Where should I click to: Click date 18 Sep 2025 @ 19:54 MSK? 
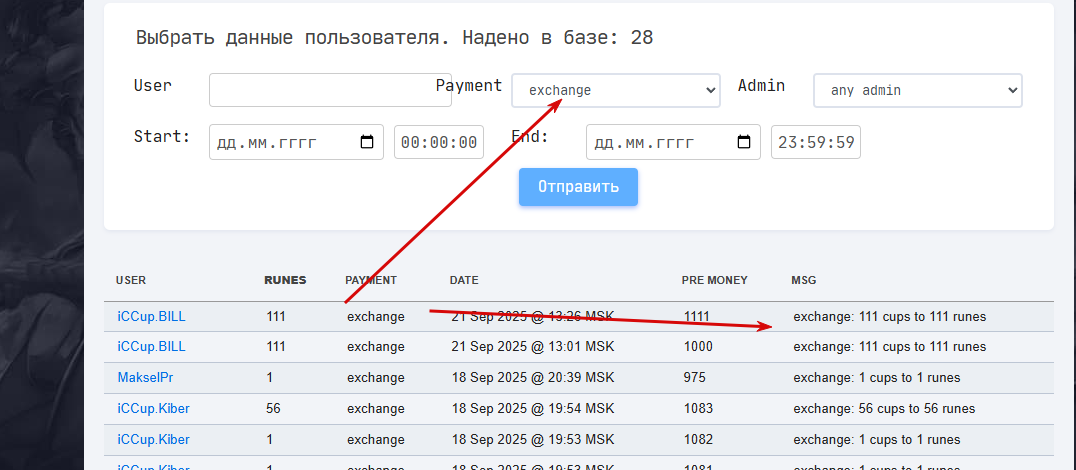pyautogui.click(x=533, y=408)
